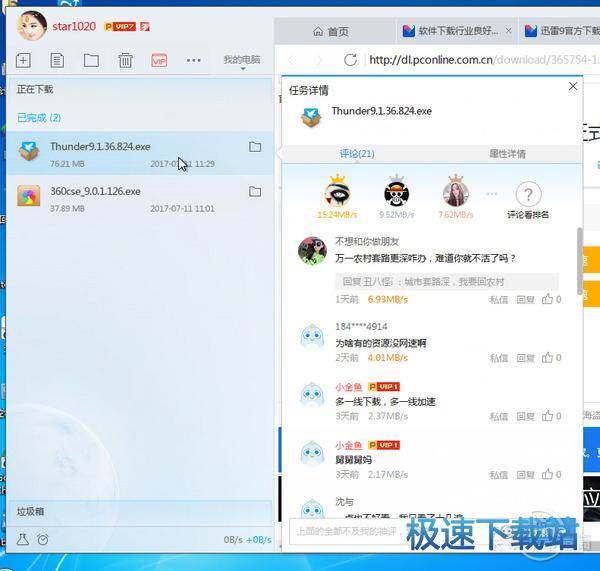
Task: Click the red badge icon next to VIP7
Action: [x=145, y=26]
